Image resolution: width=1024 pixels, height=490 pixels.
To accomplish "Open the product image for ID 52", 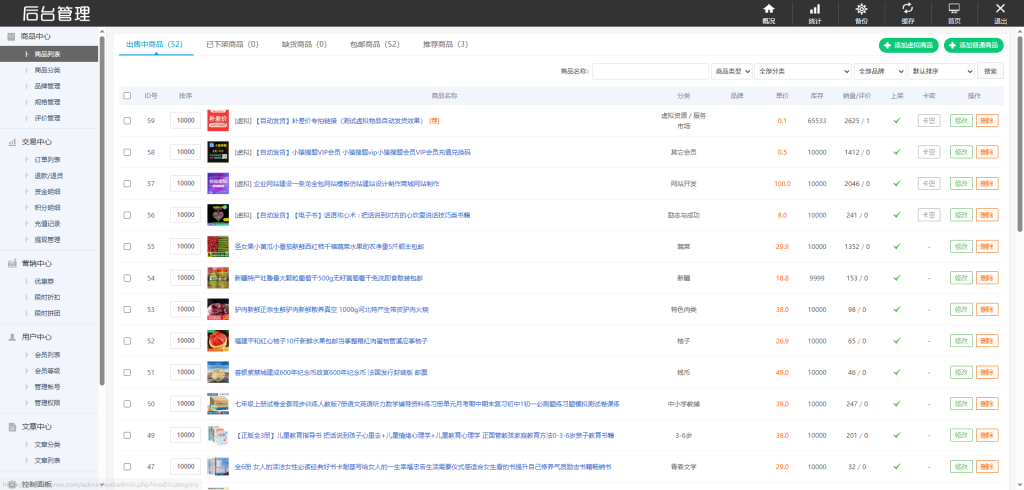I will point(217,340).
